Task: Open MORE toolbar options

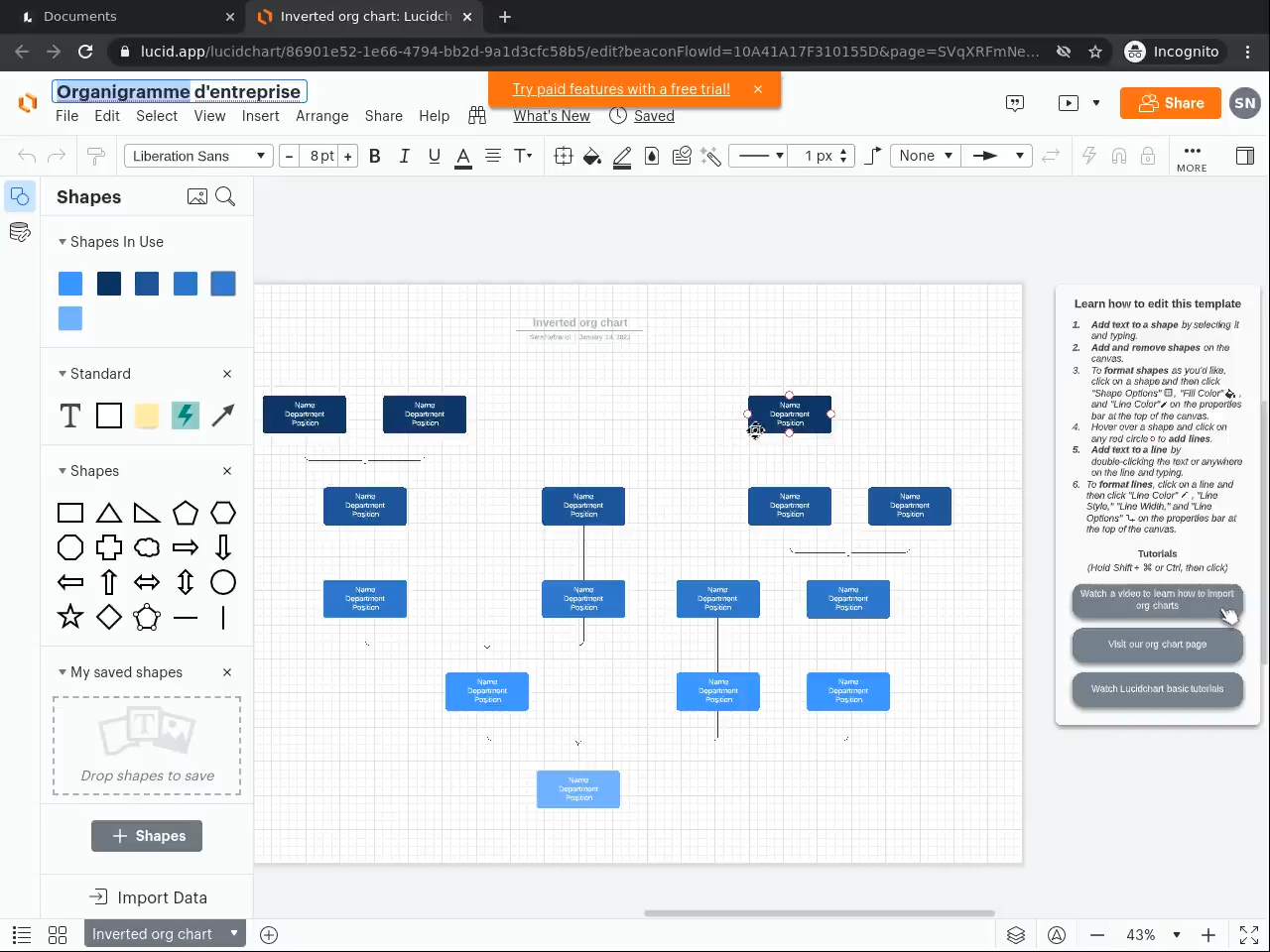Action: 1192,157
